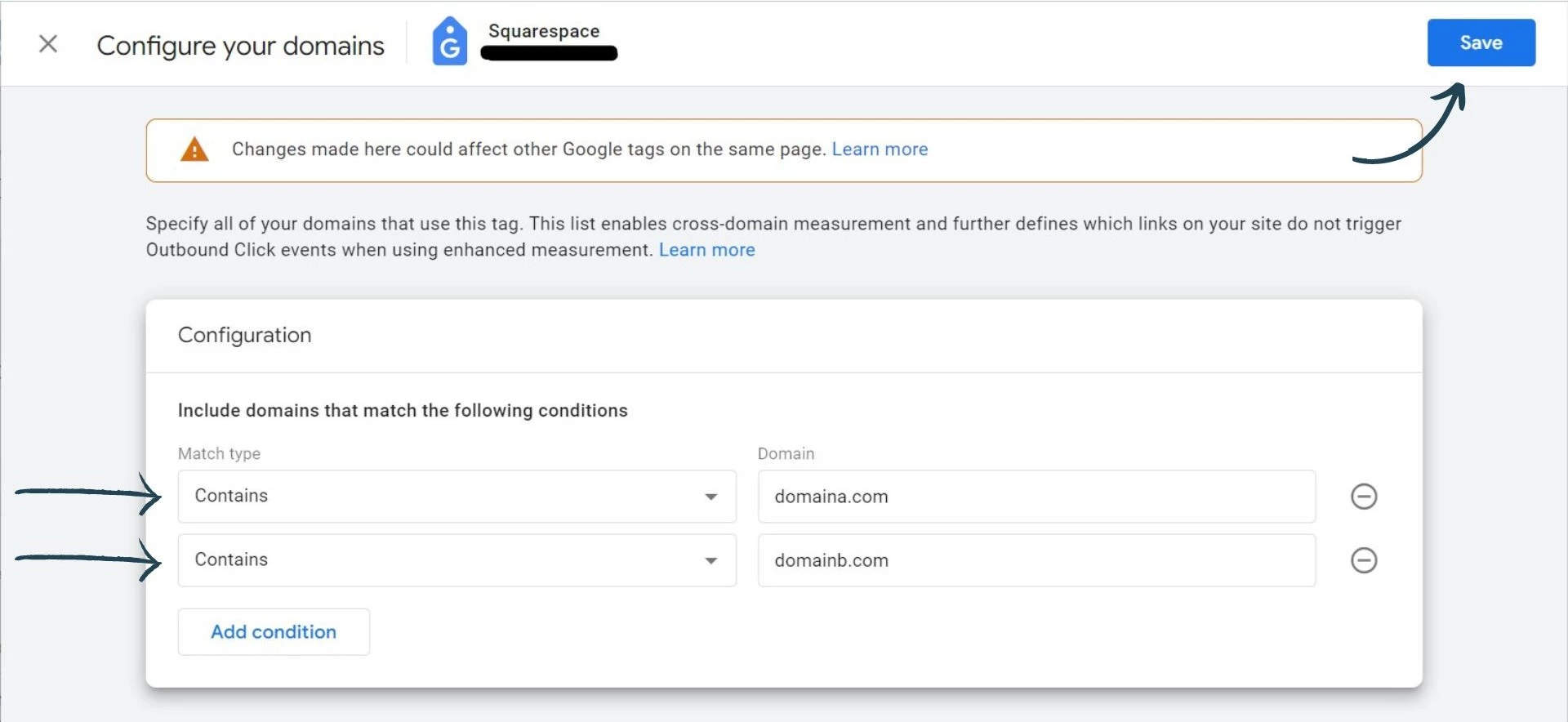Remove the domaina.com condition row
The width and height of the screenshot is (1568, 722).
pyautogui.click(x=1363, y=497)
